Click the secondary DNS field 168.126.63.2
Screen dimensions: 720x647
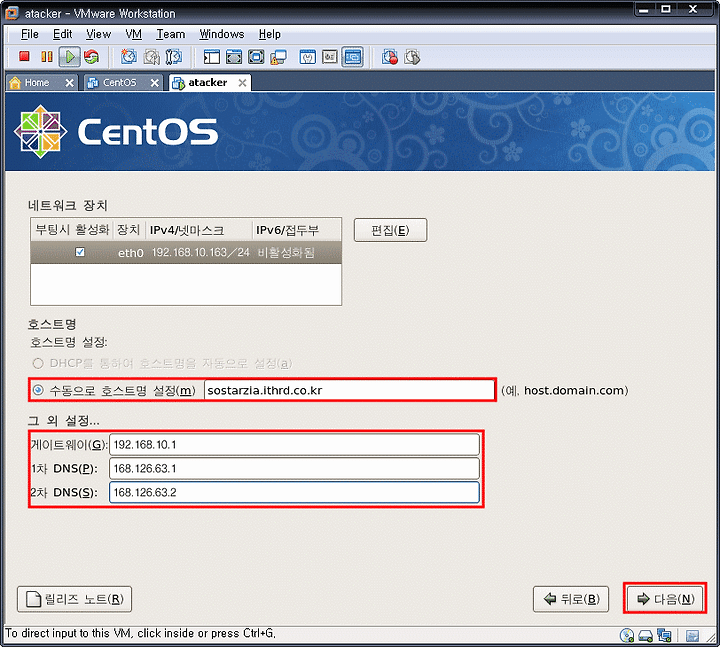(x=294, y=492)
